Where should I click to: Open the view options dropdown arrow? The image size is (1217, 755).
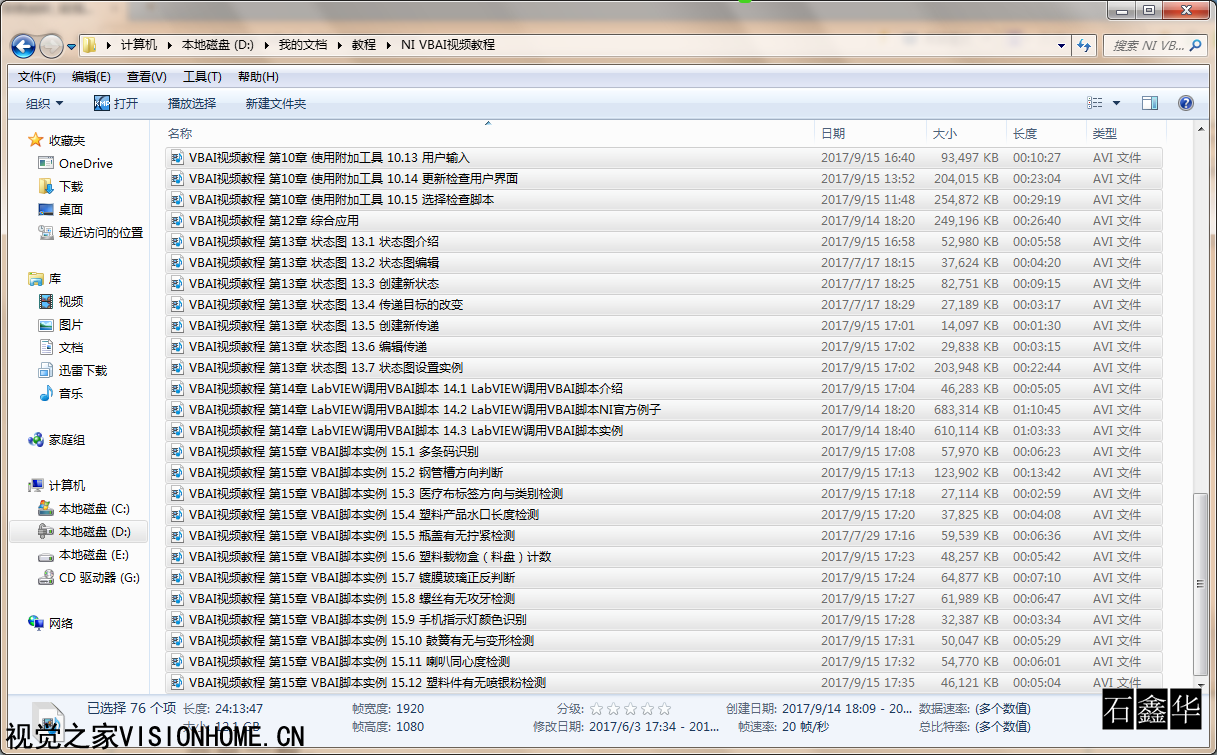tap(1116, 103)
